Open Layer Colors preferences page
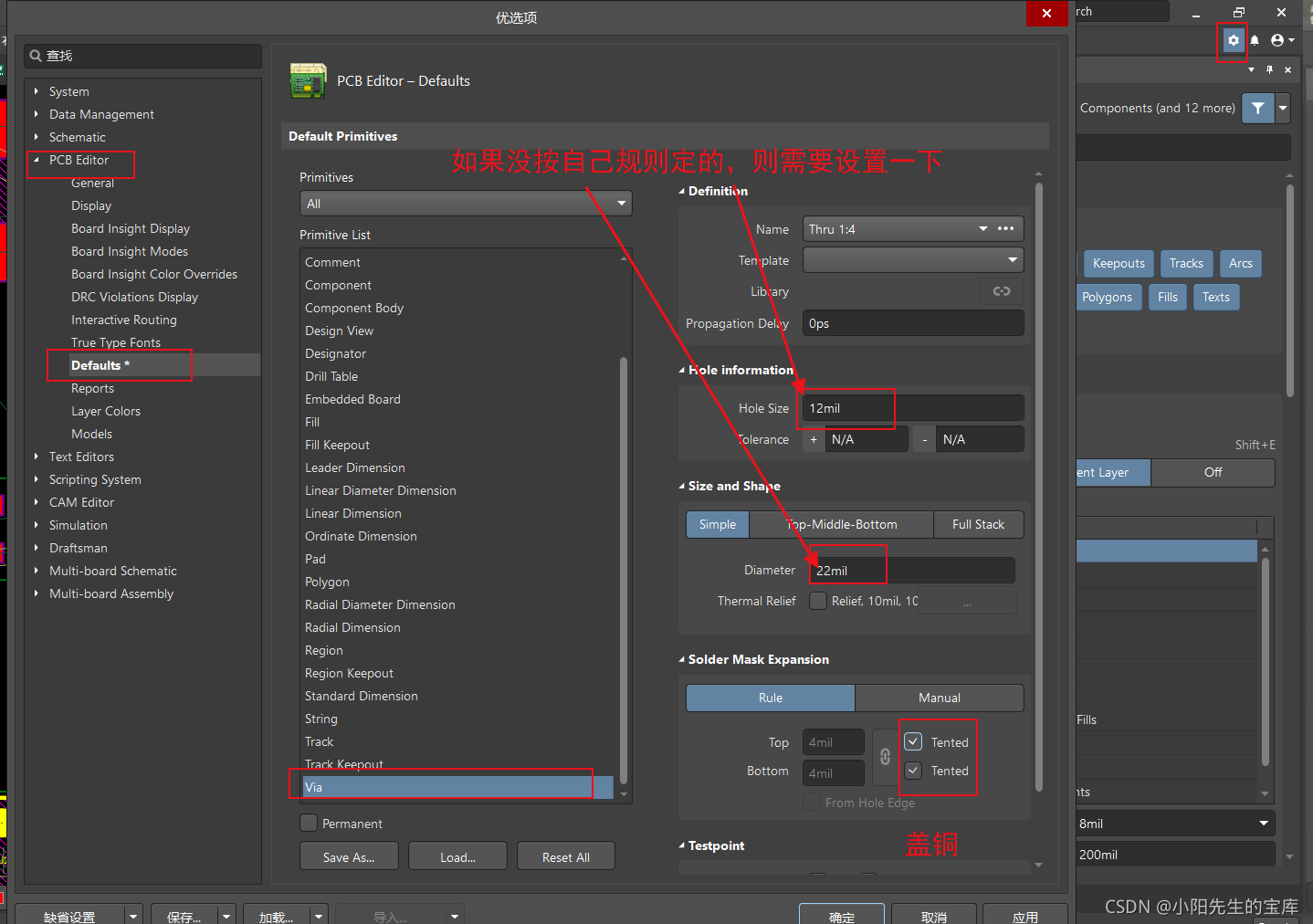This screenshot has width=1313, height=924. click(x=106, y=411)
